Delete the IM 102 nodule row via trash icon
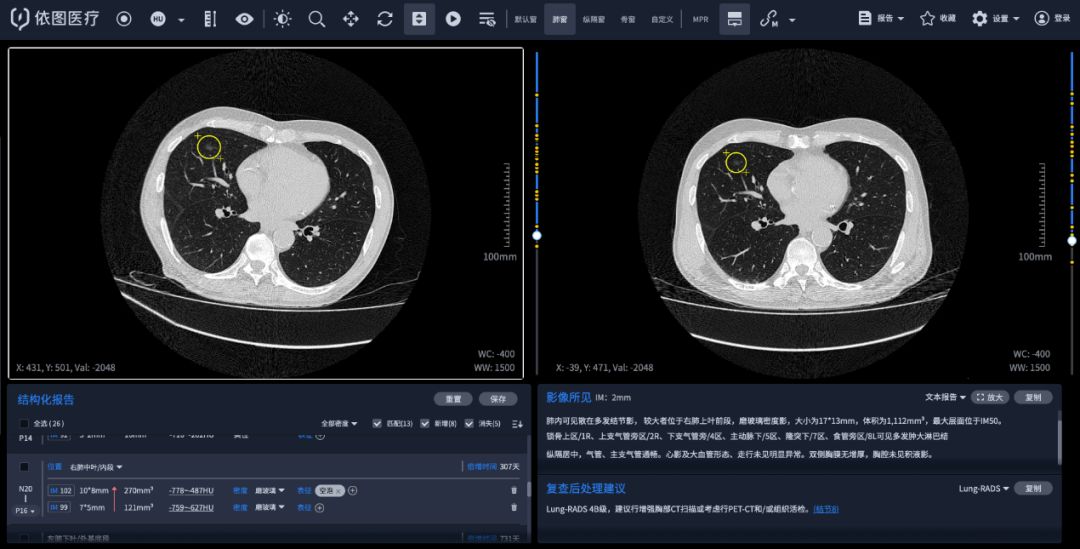 point(514,490)
